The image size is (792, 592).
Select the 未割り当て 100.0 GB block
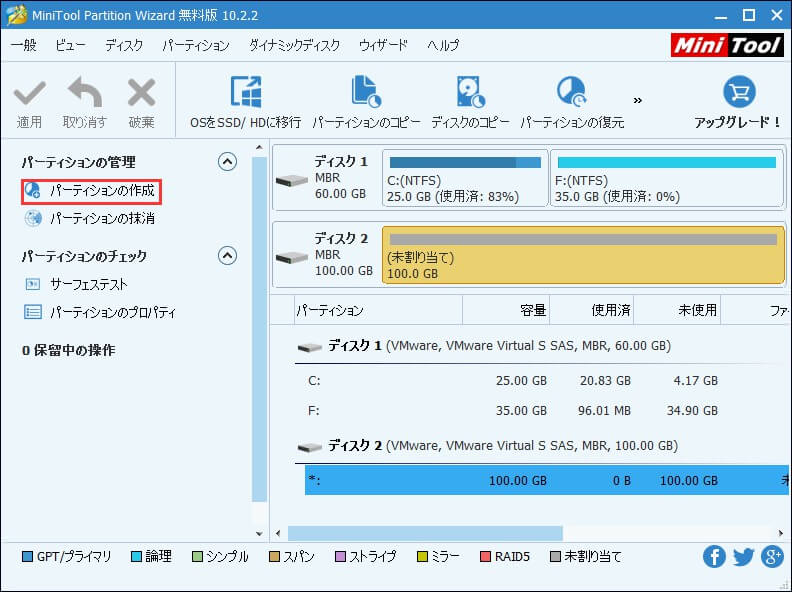click(x=583, y=255)
